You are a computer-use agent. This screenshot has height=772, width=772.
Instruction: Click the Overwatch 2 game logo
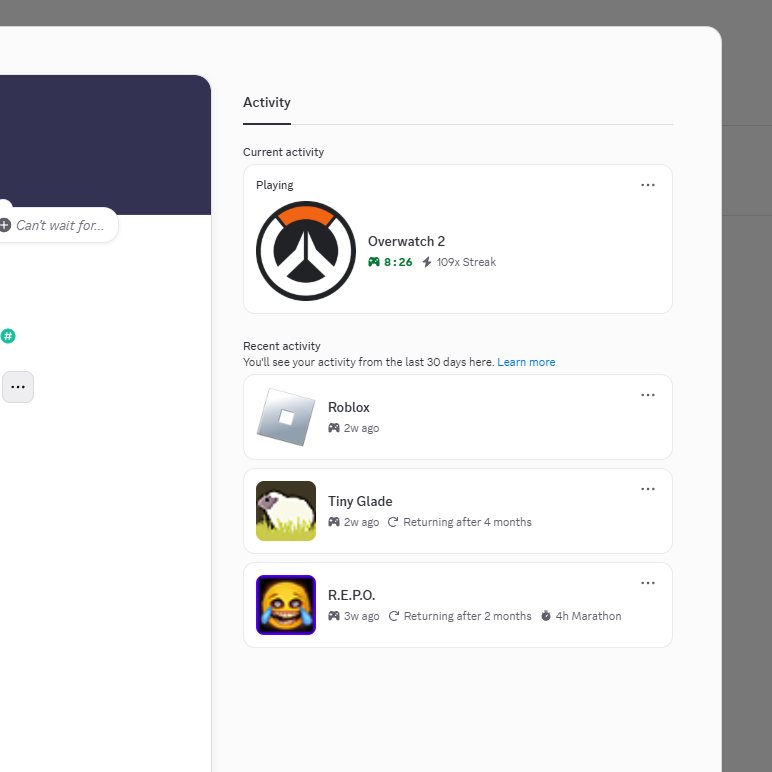pos(306,251)
